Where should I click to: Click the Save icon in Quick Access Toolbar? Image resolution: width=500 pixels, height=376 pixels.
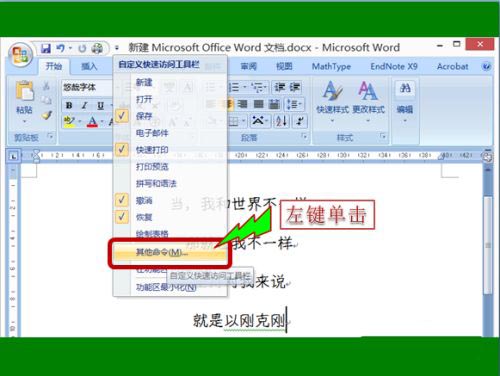point(46,49)
